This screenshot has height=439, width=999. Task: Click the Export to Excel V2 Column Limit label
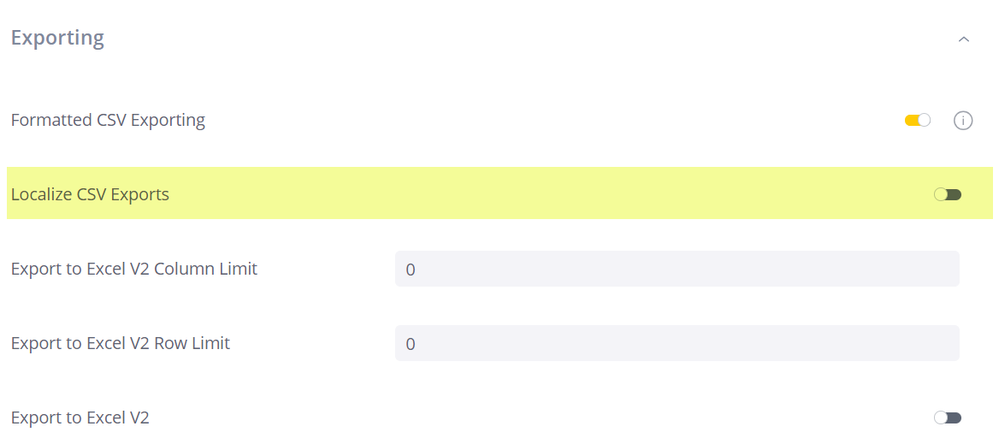point(134,268)
